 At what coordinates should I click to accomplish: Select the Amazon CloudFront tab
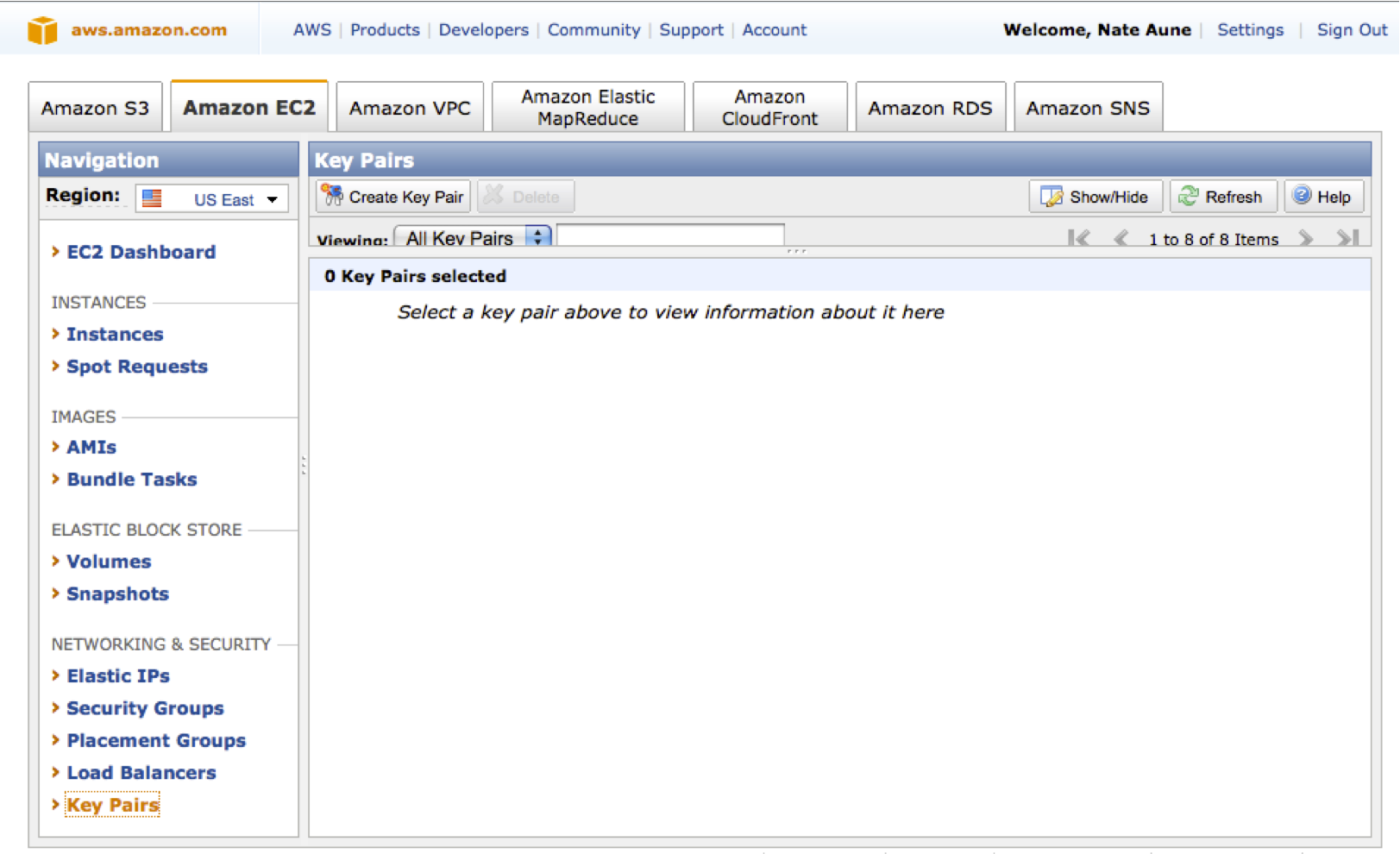(769, 108)
